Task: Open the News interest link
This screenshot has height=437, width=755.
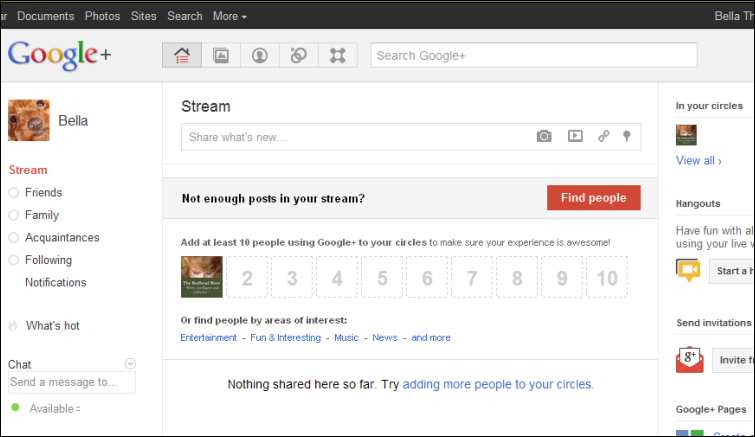Action: point(385,337)
